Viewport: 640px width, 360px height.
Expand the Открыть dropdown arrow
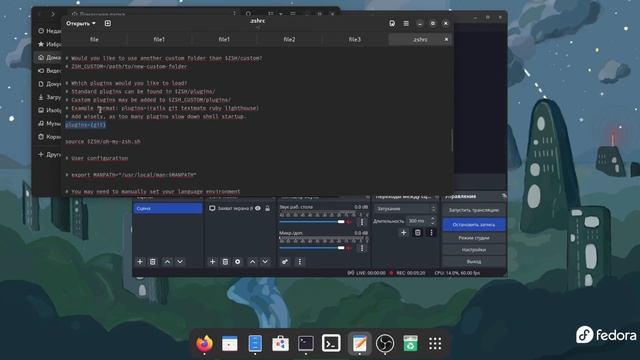click(94, 23)
